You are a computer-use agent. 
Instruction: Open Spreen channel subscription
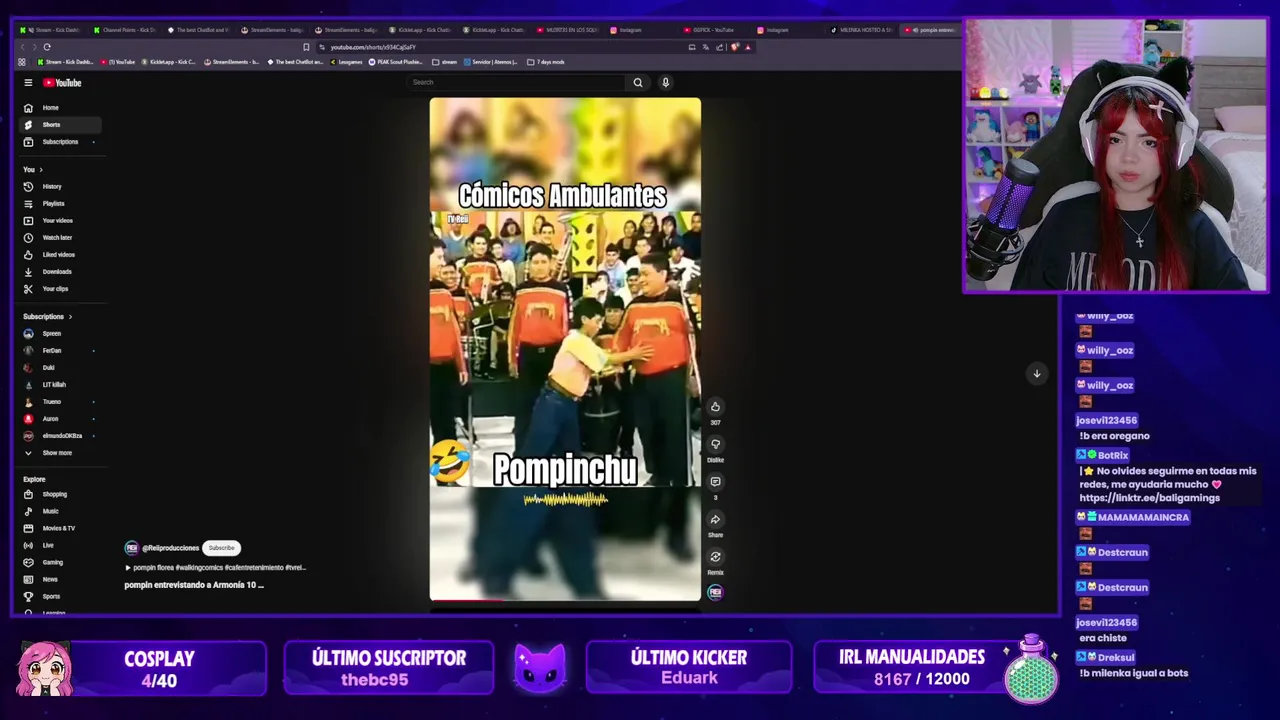pyautogui.click(x=60, y=334)
